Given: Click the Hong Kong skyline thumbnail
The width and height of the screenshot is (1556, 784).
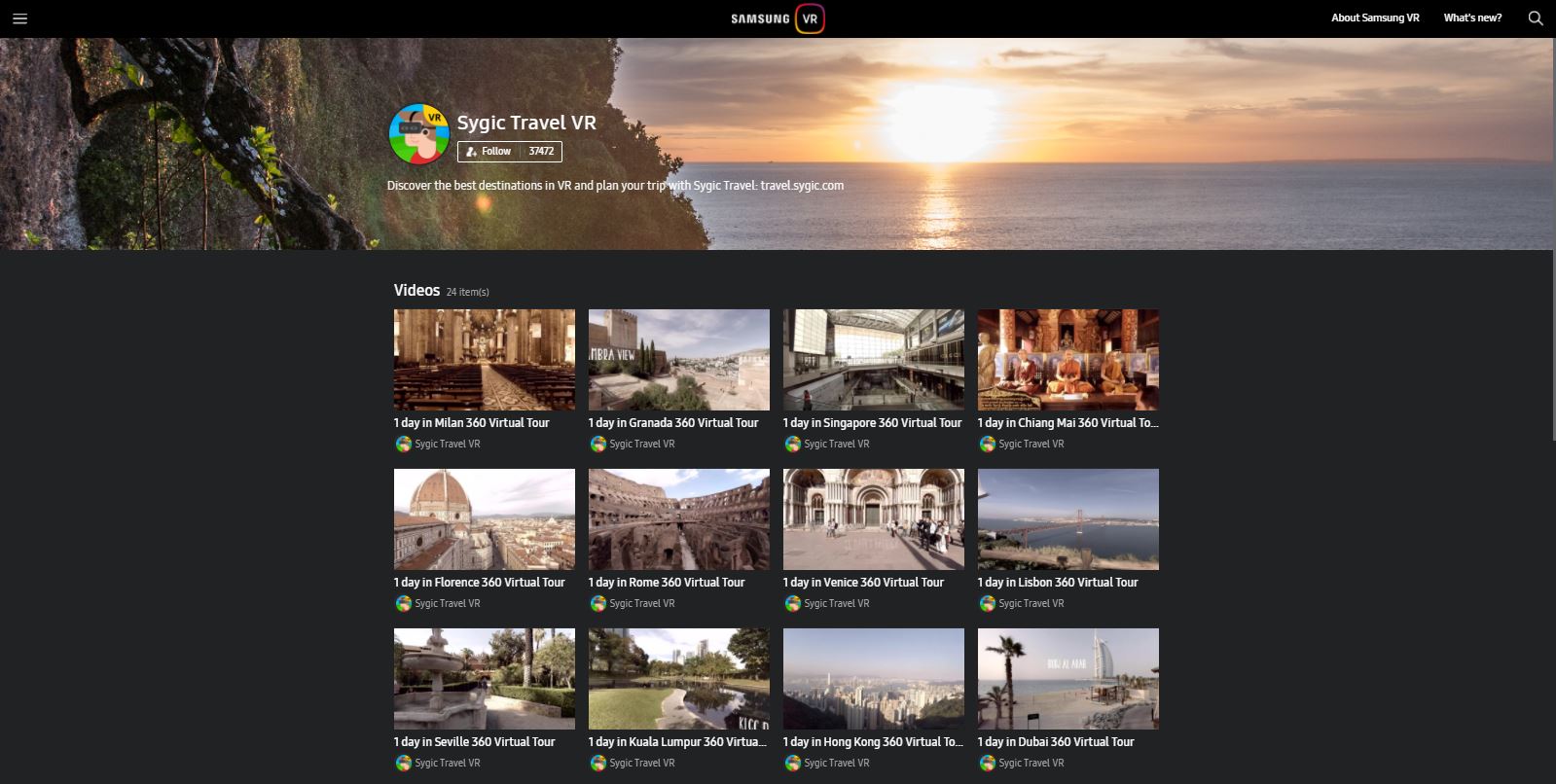Looking at the screenshot, I should pos(873,679).
